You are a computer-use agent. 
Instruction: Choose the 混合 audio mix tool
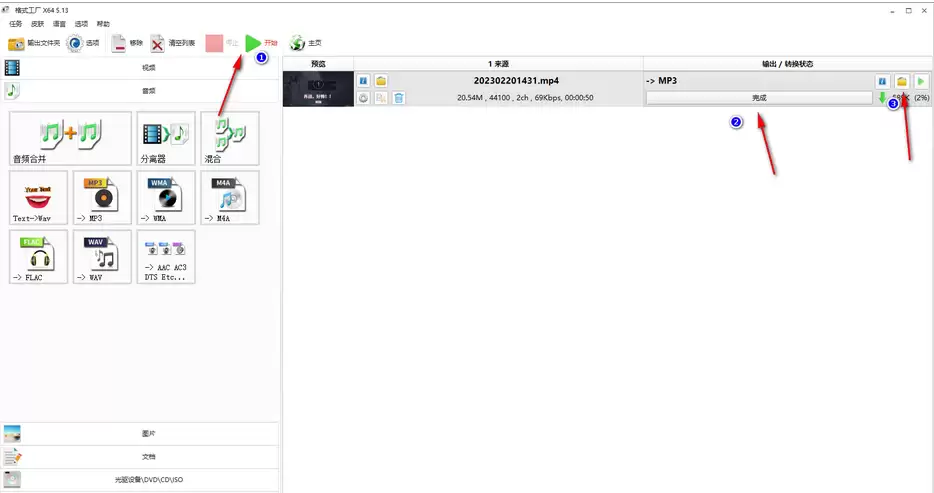230,138
